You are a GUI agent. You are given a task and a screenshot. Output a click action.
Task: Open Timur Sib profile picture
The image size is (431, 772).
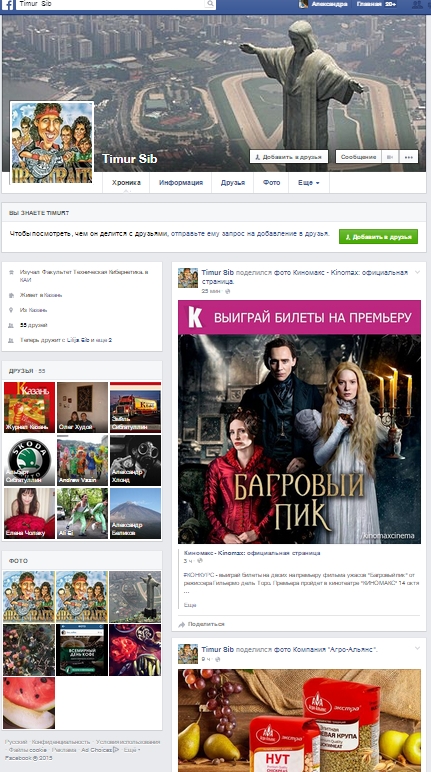click(x=52, y=142)
